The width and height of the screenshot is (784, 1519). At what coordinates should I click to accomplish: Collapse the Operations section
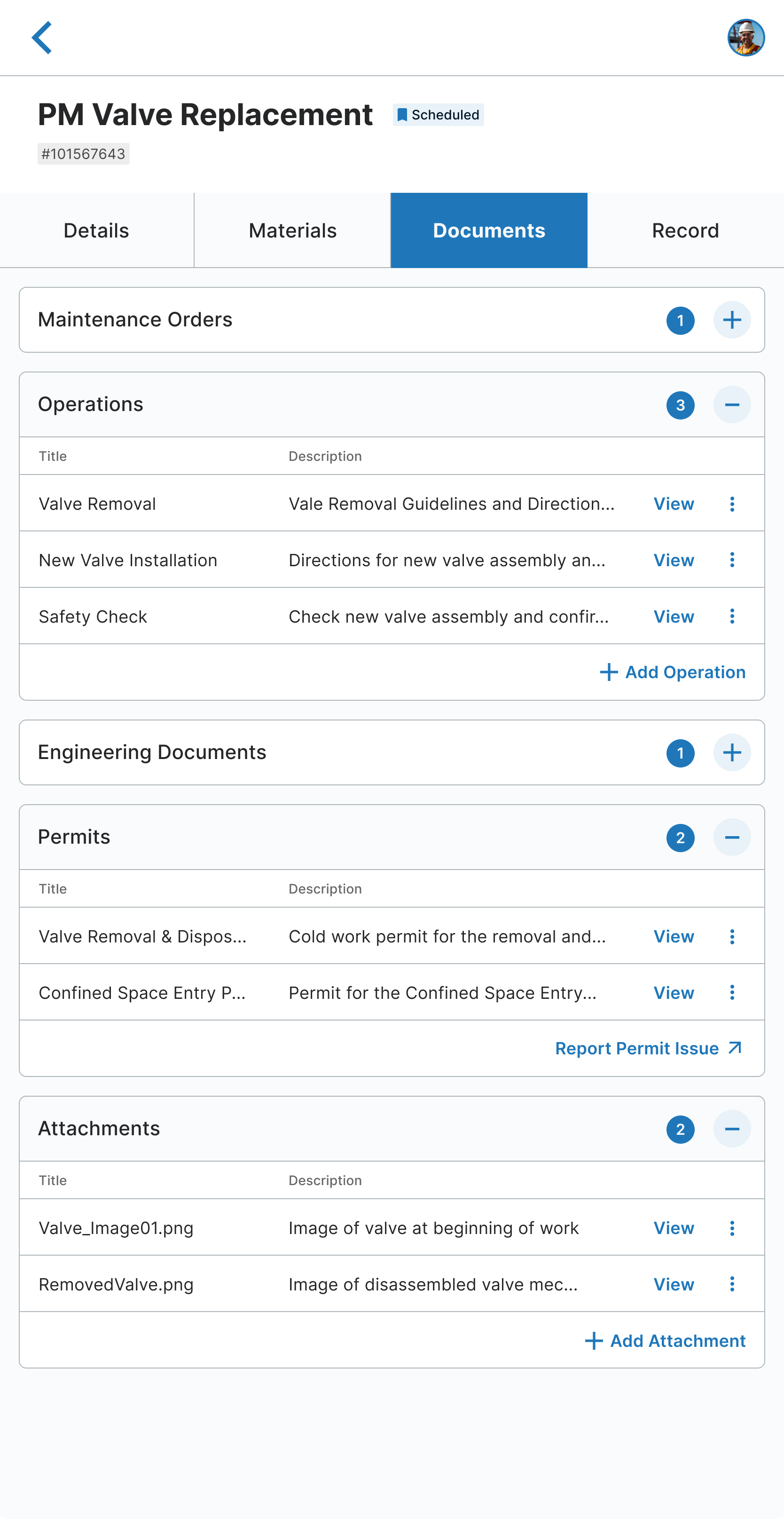click(x=731, y=405)
